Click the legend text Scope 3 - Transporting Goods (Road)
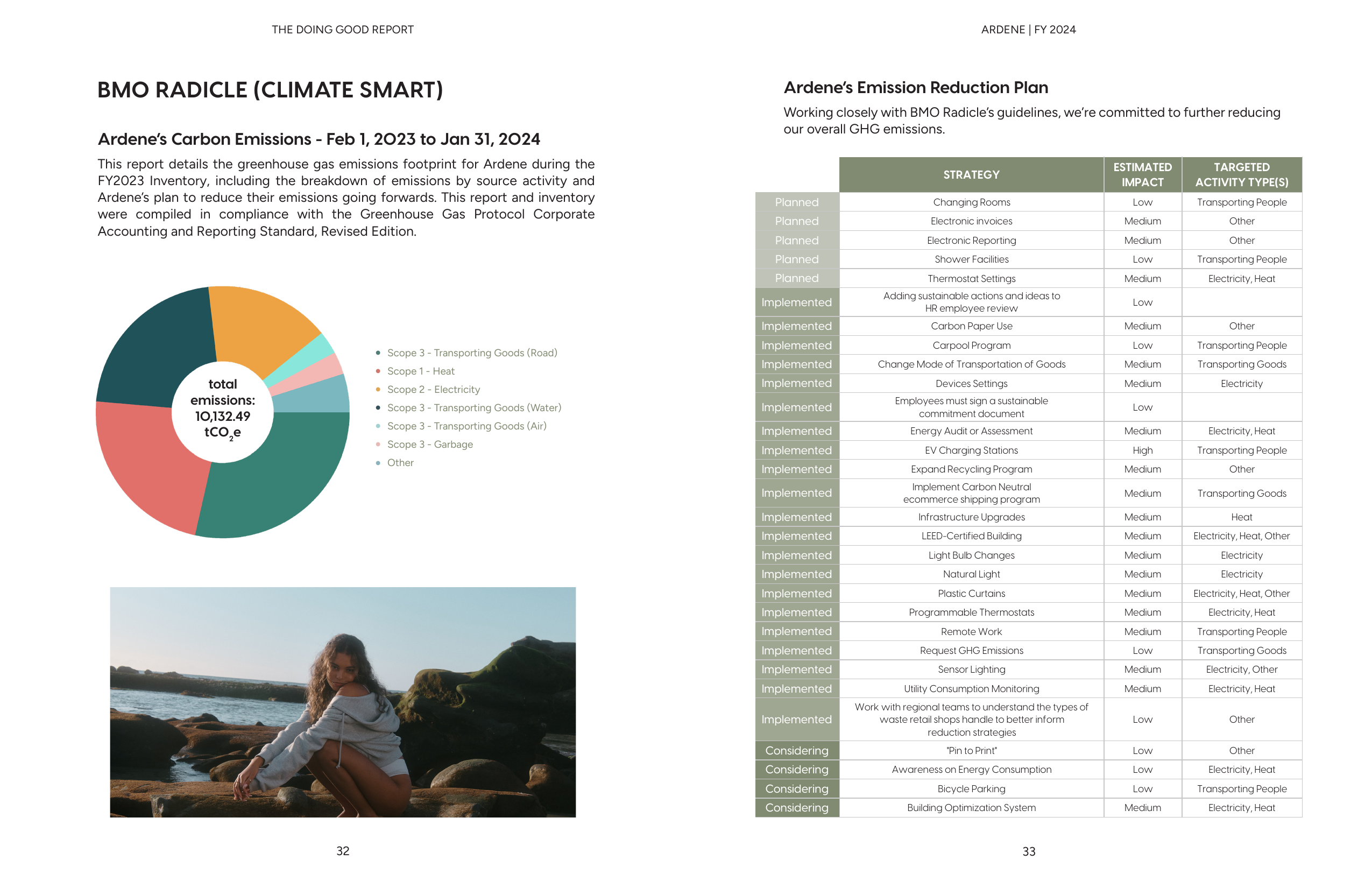Image resolution: width=1372 pixels, height=888 pixels. click(472, 353)
